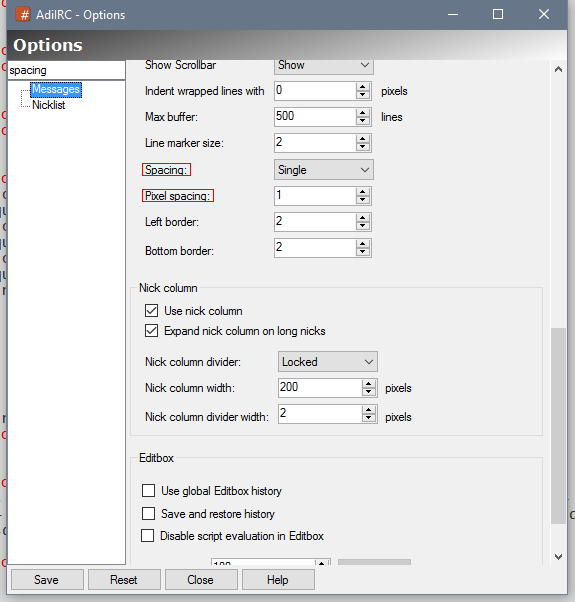Decrease the Left border value
This screenshot has width=575, height=602.
[x=362, y=226]
